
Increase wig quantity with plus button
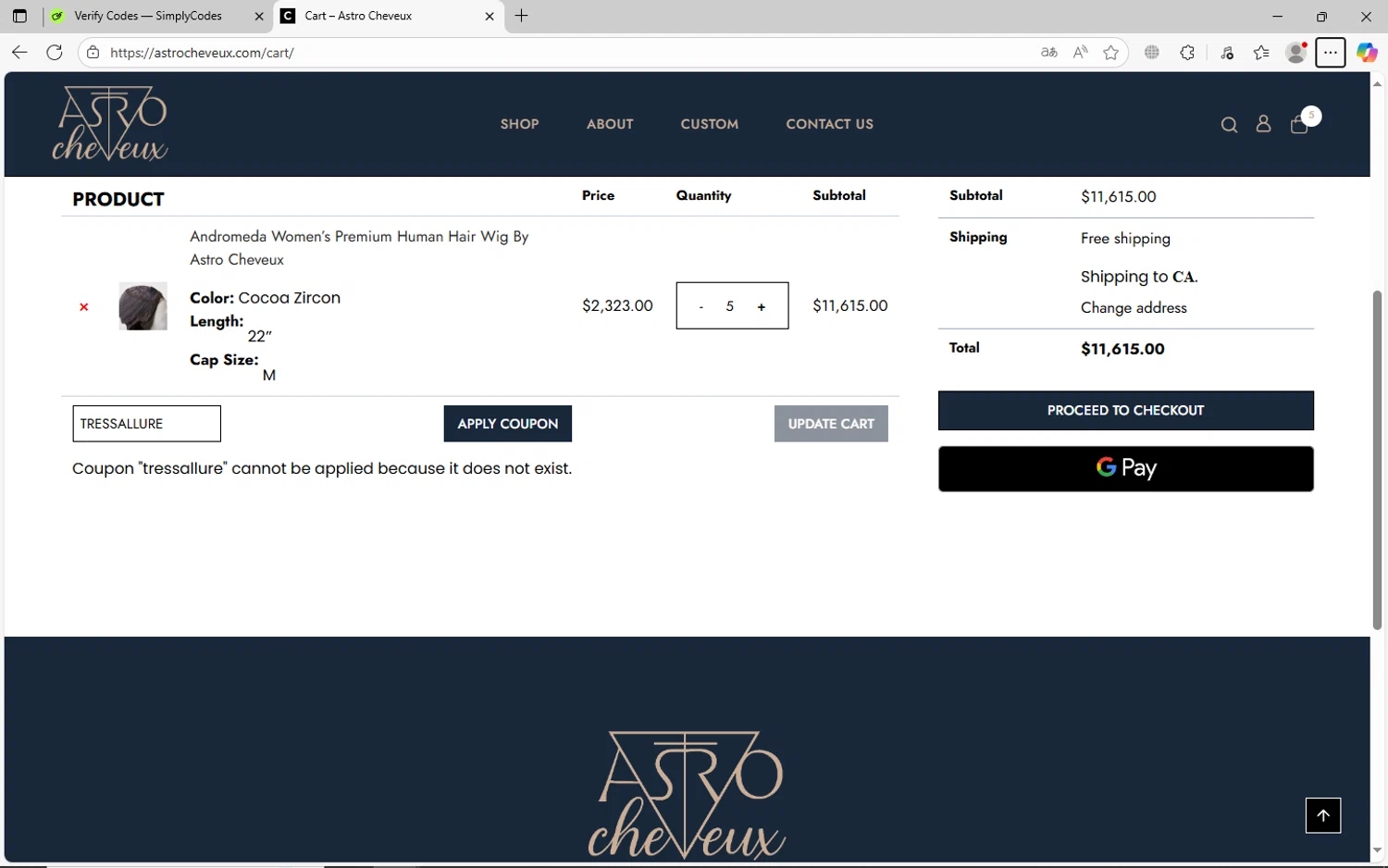click(x=762, y=307)
